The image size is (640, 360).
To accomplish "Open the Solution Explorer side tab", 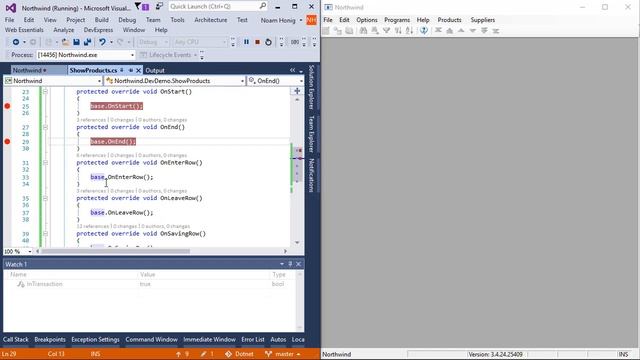I will 311,87.
